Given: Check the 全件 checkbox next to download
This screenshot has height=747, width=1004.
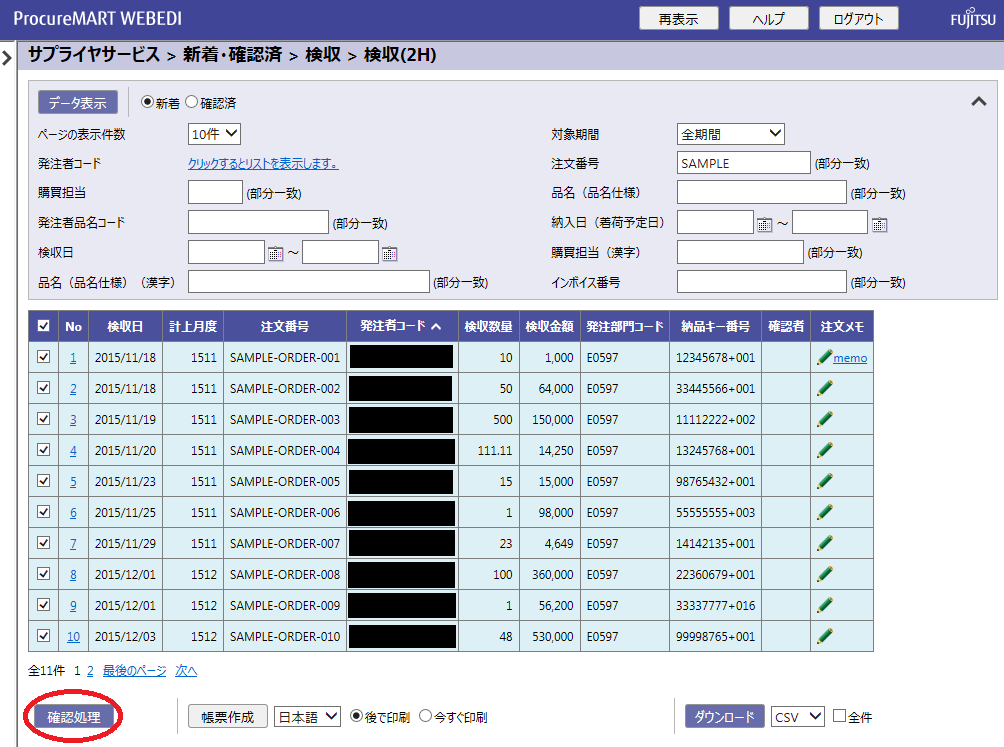Looking at the screenshot, I should (x=839, y=716).
